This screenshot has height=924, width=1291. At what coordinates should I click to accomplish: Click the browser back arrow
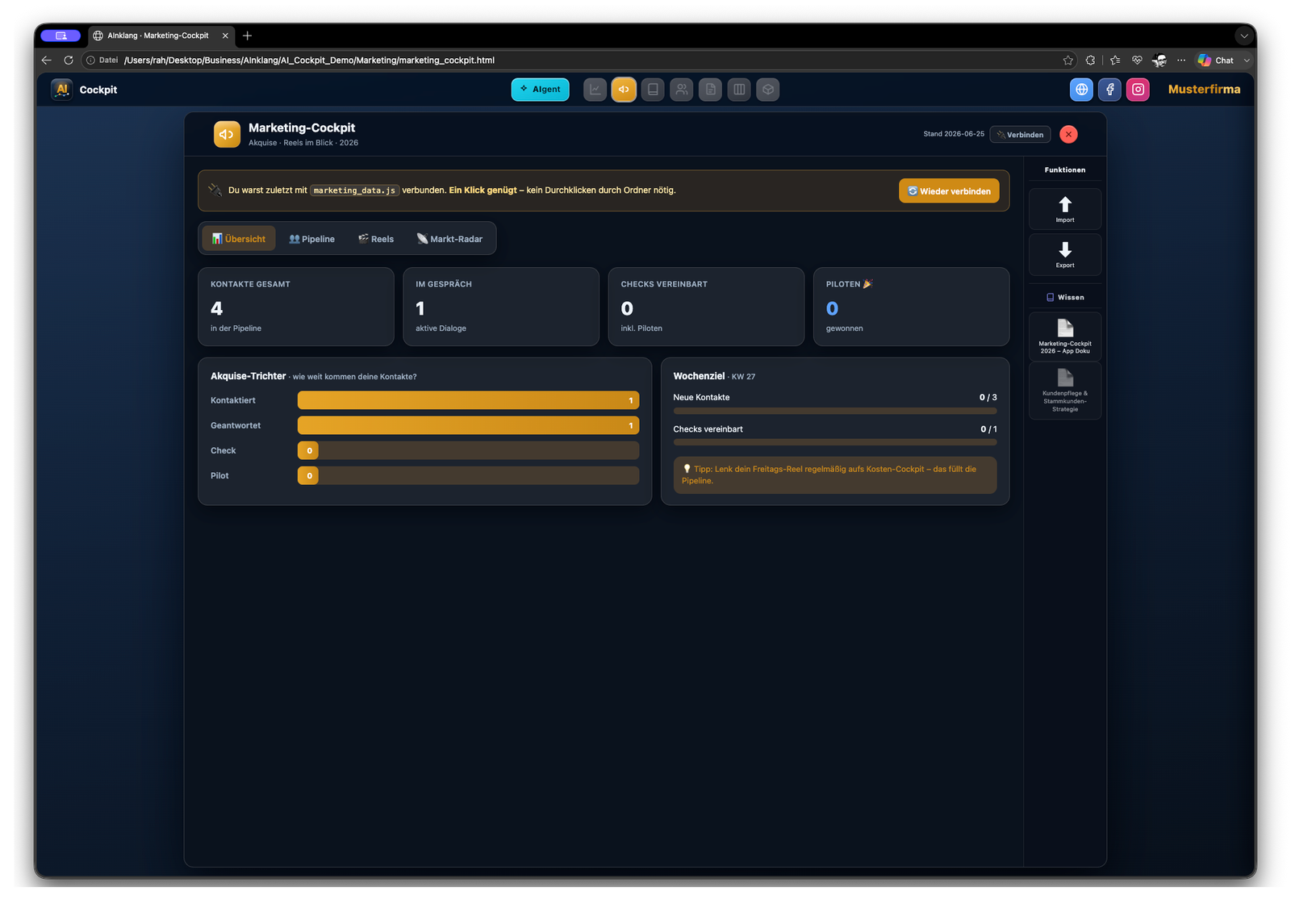[x=46, y=60]
